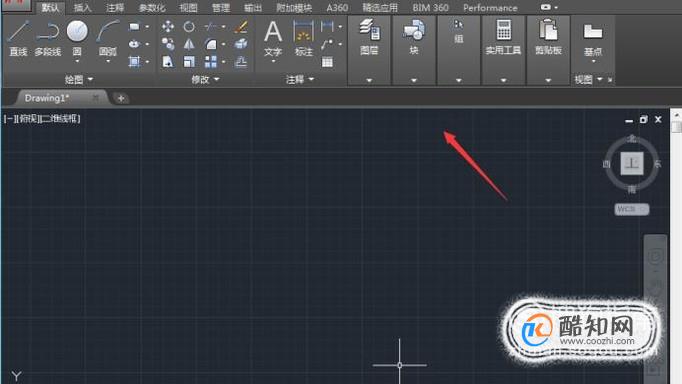
Task: Add a new drawing tab with plus
Action: click(121, 98)
